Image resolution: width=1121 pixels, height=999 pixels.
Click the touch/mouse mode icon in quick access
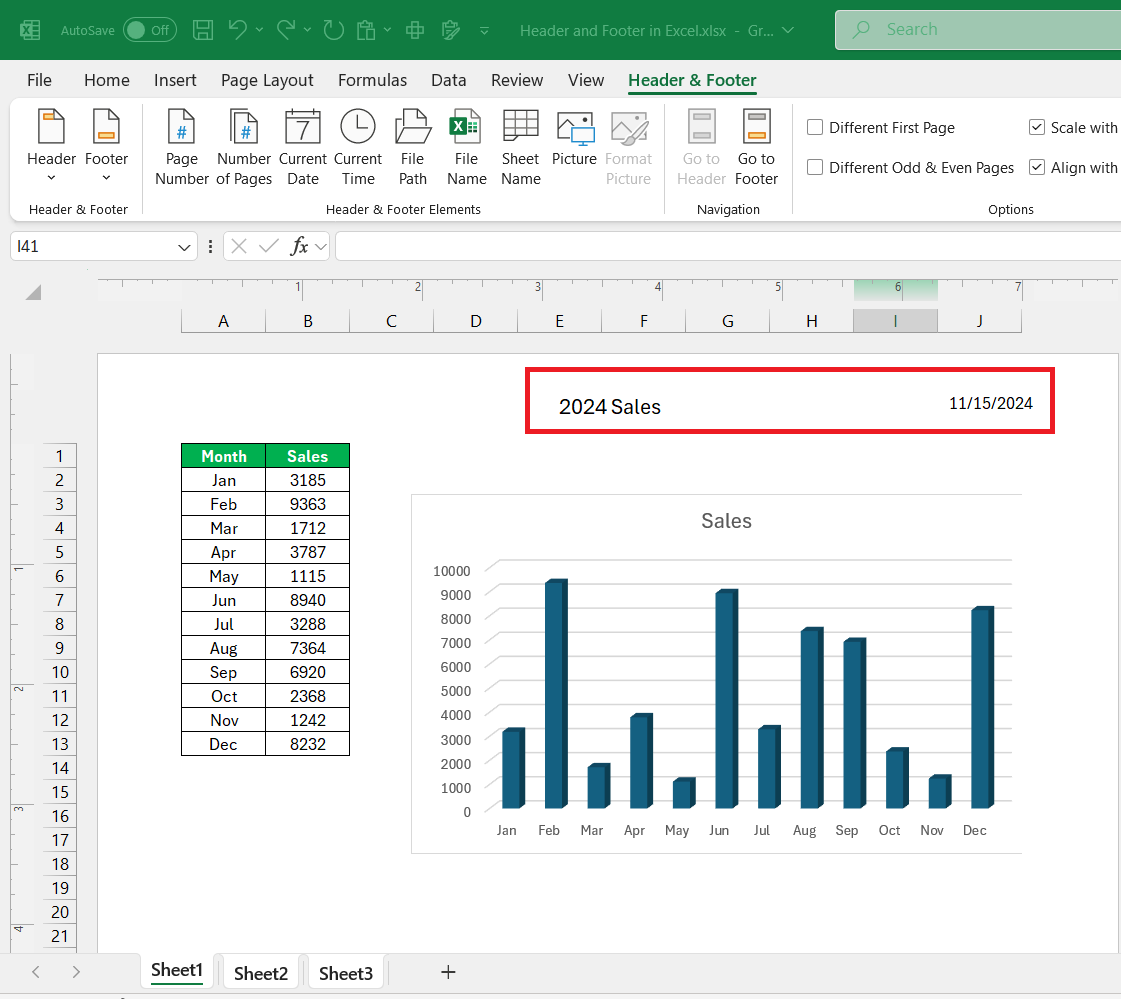[415, 30]
